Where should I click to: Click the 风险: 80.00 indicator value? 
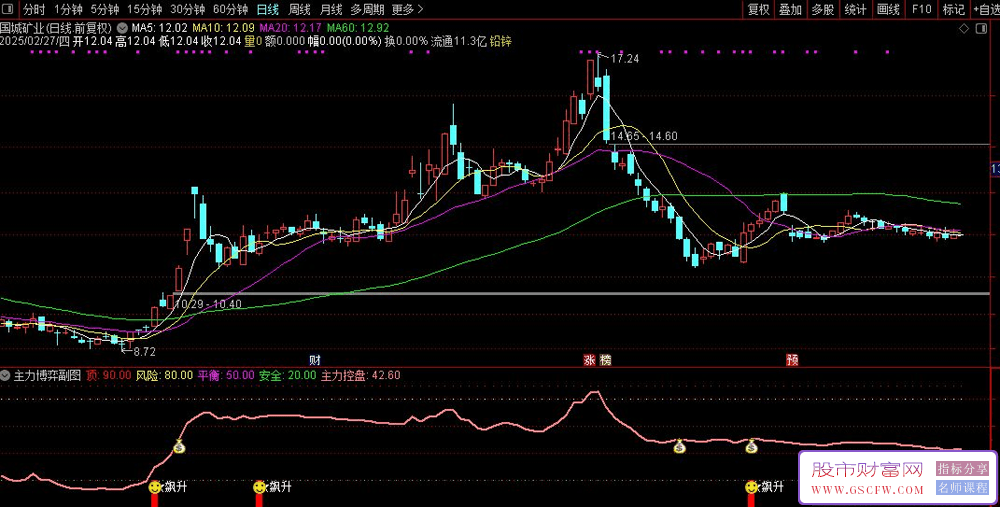[x=165, y=375]
